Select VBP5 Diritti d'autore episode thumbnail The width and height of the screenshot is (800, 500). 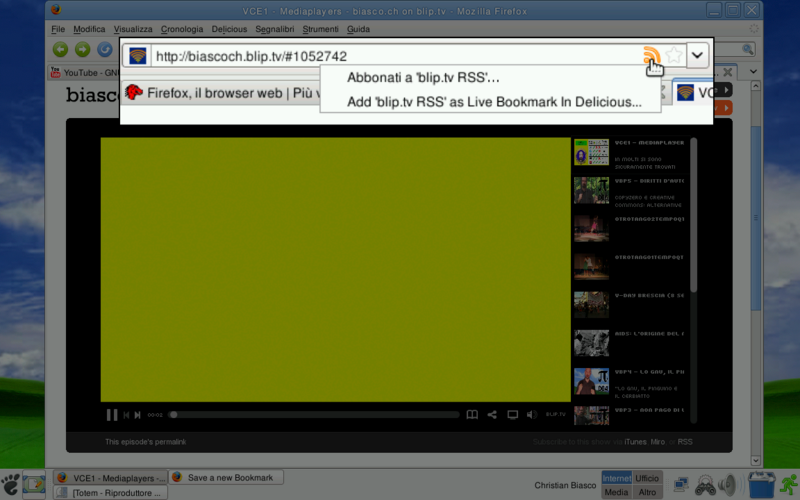[x=591, y=190]
